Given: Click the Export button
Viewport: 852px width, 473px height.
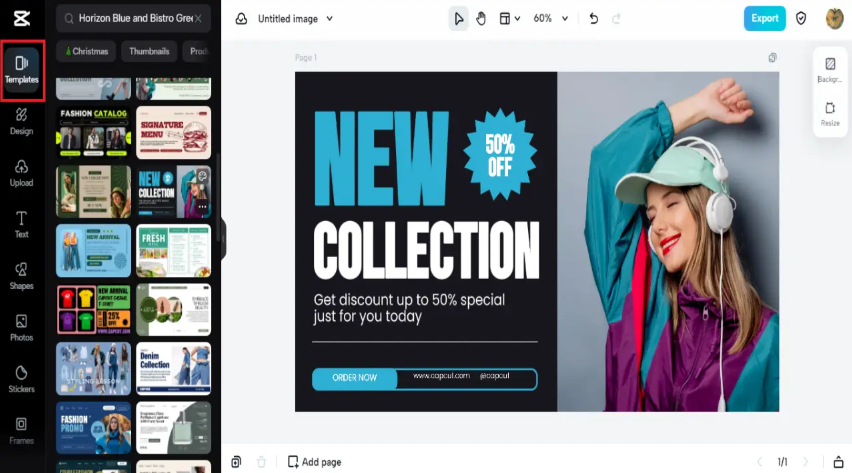Looking at the screenshot, I should tap(765, 18).
